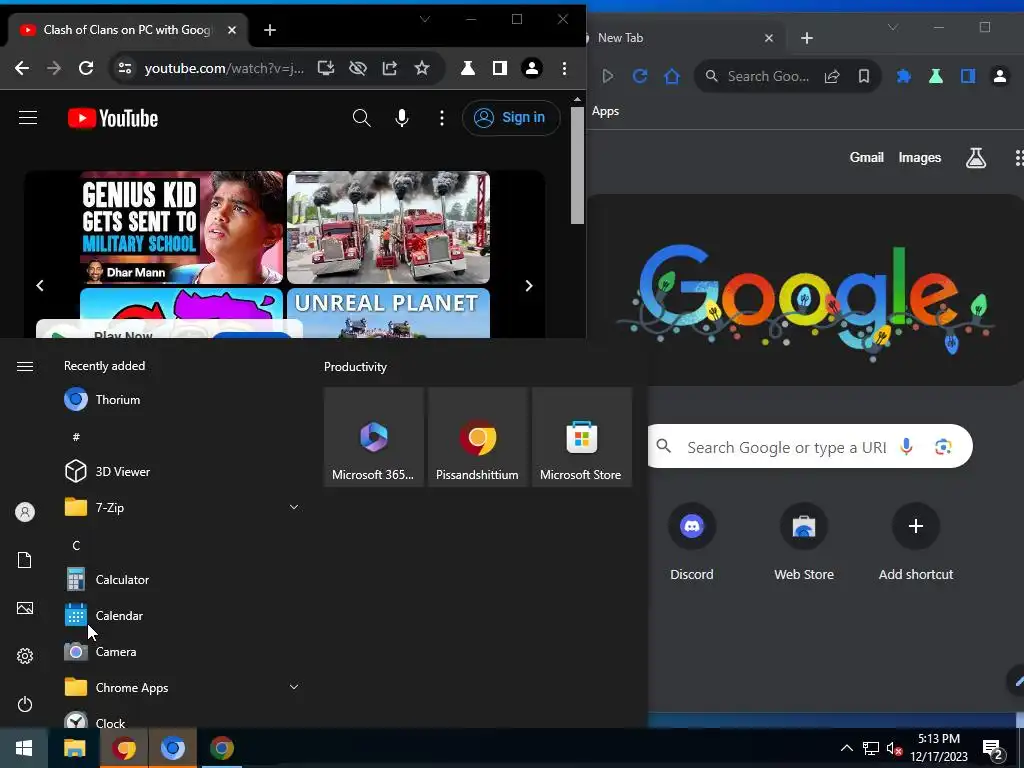Expand the Start menu hamburger navigation
Image resolution: width=1024 pixels, height=768 pixels.
(25, 366)
